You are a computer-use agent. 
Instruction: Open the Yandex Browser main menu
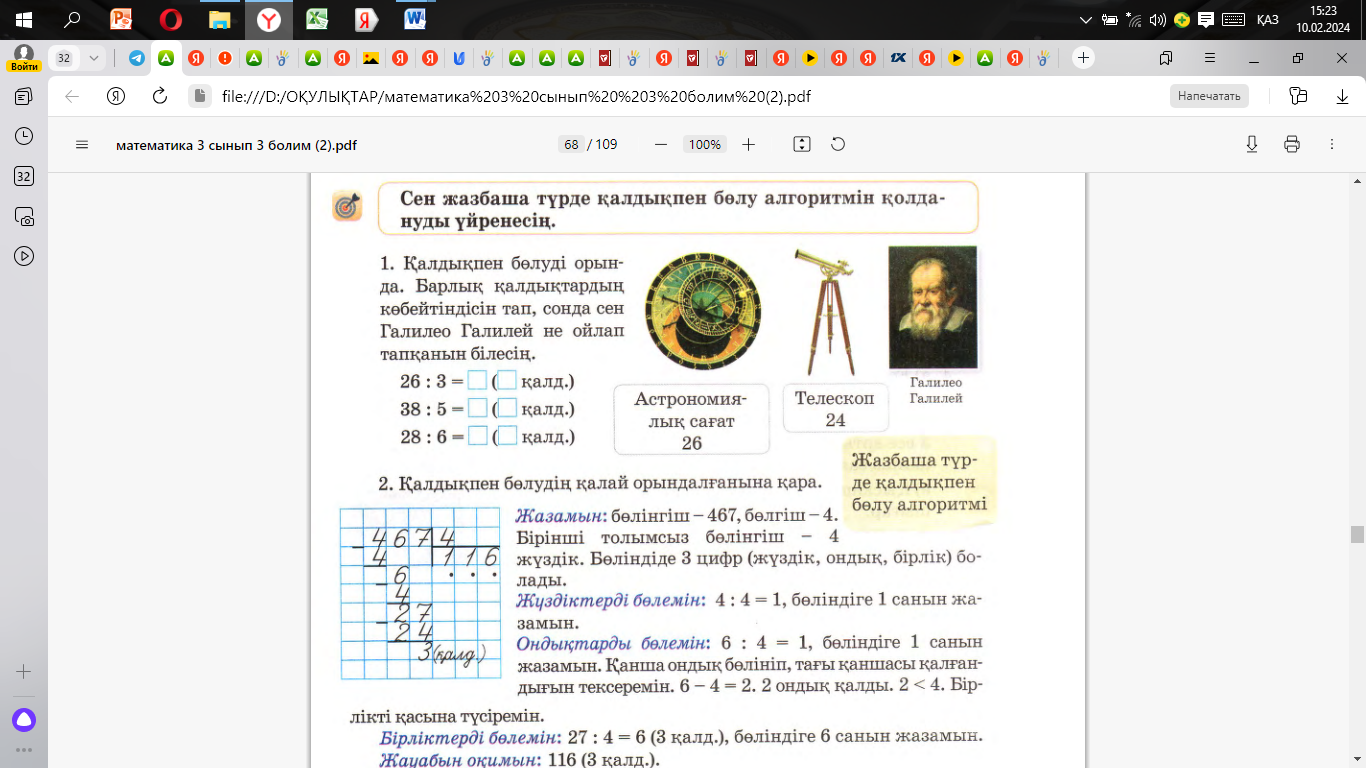[1210, 58]
